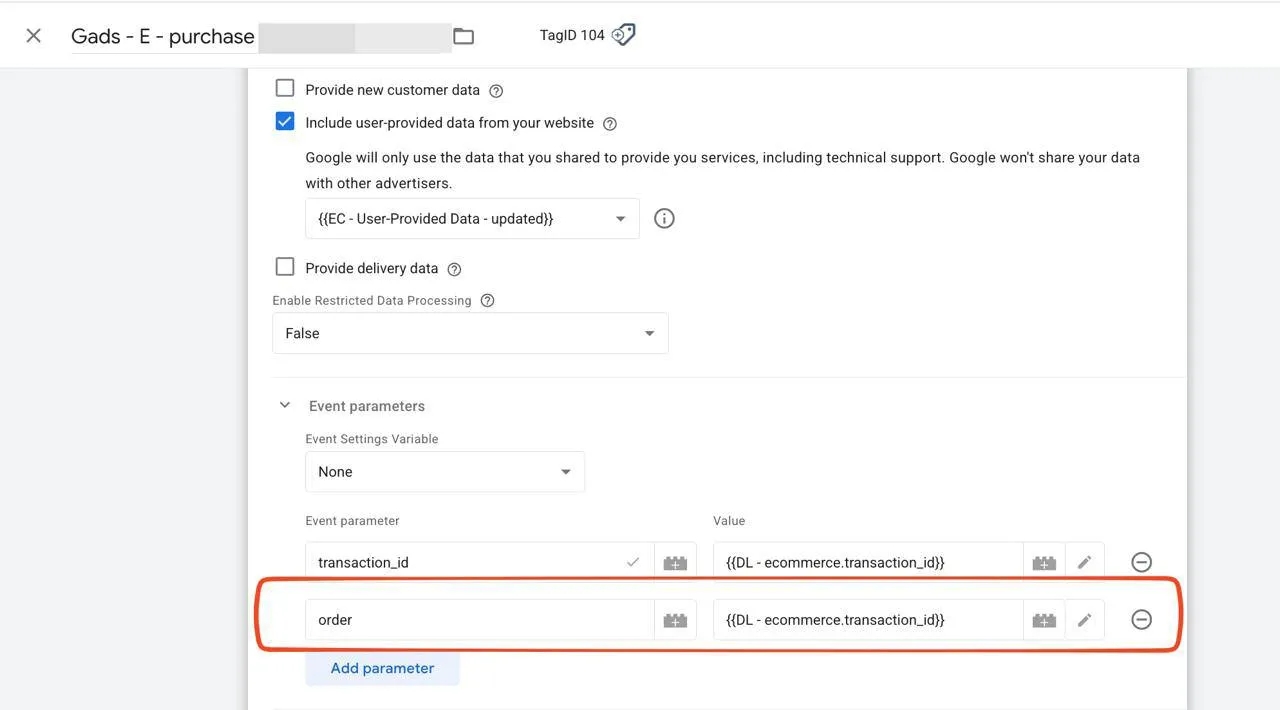Open the EC - User-Provided Data variable dropdown

point(472,218)
